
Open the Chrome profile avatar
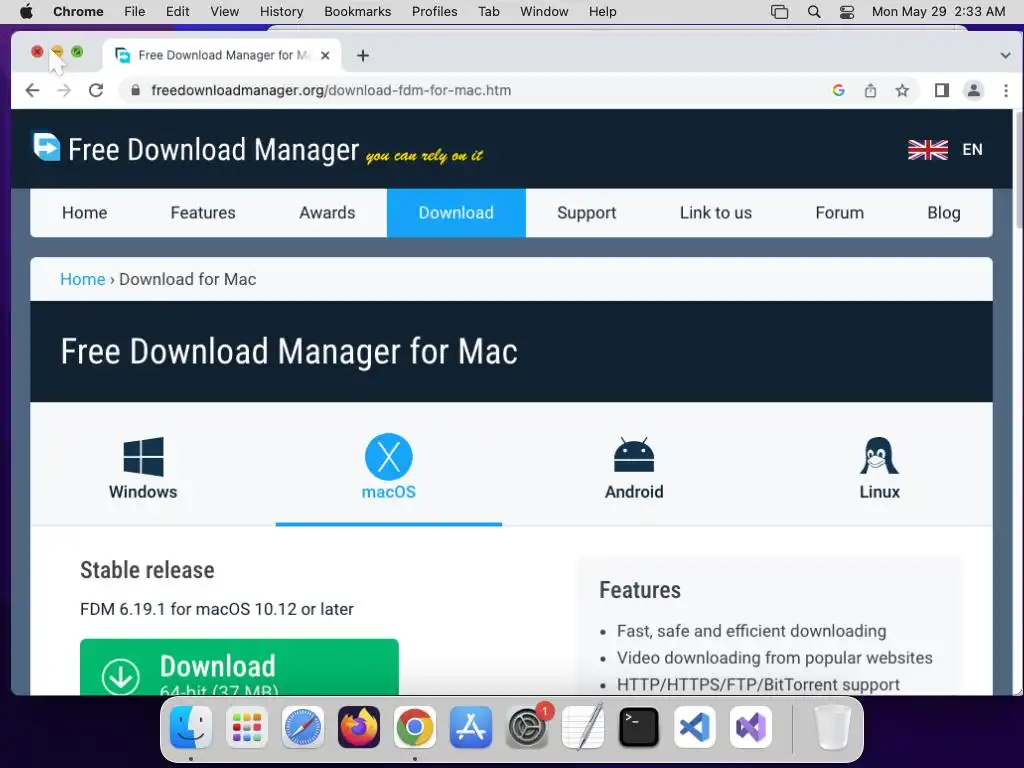point(973,91)
